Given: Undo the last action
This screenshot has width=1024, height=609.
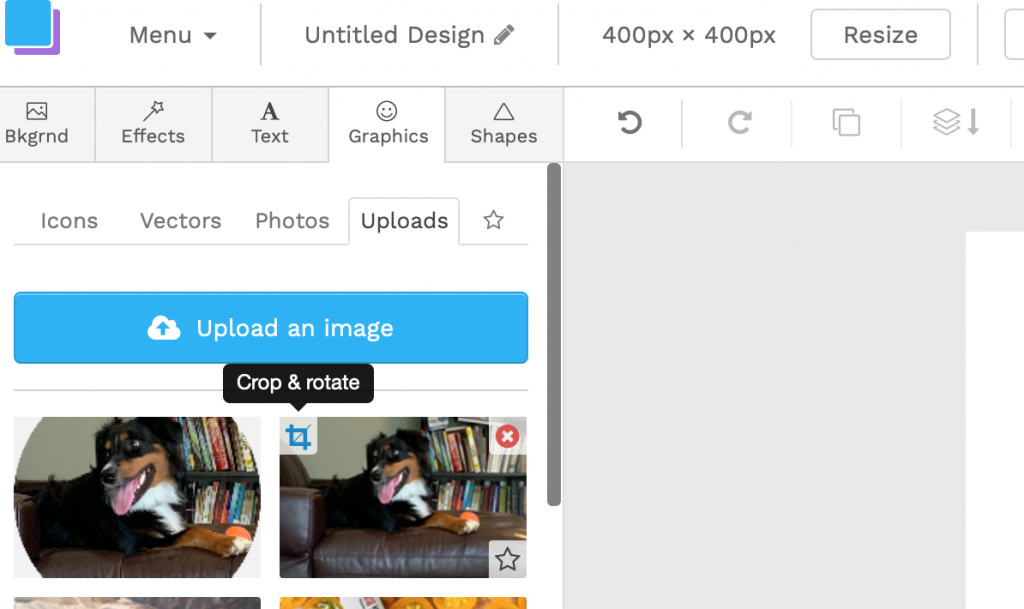Looking at the screenshot, I should [x=630, y=122].
